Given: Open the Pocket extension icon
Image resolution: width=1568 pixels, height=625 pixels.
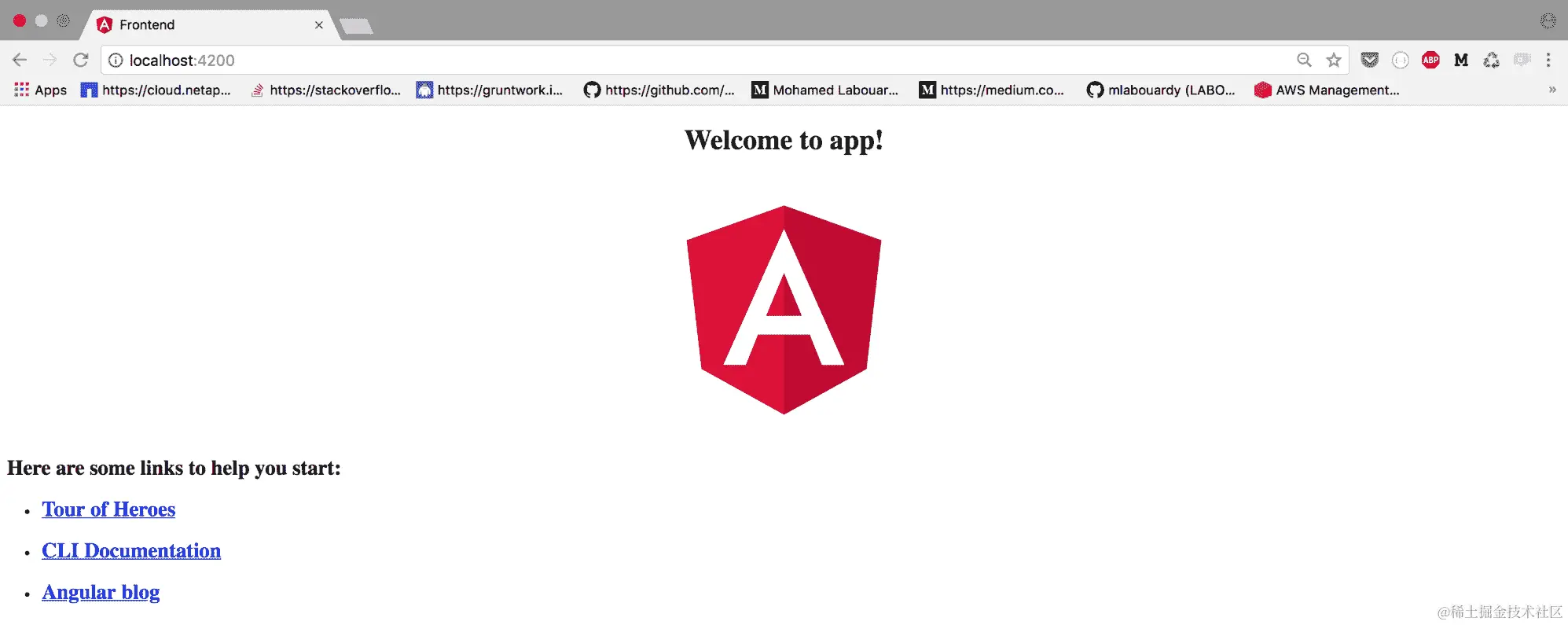Looking at the screenshot, I should pos(1370,60).
